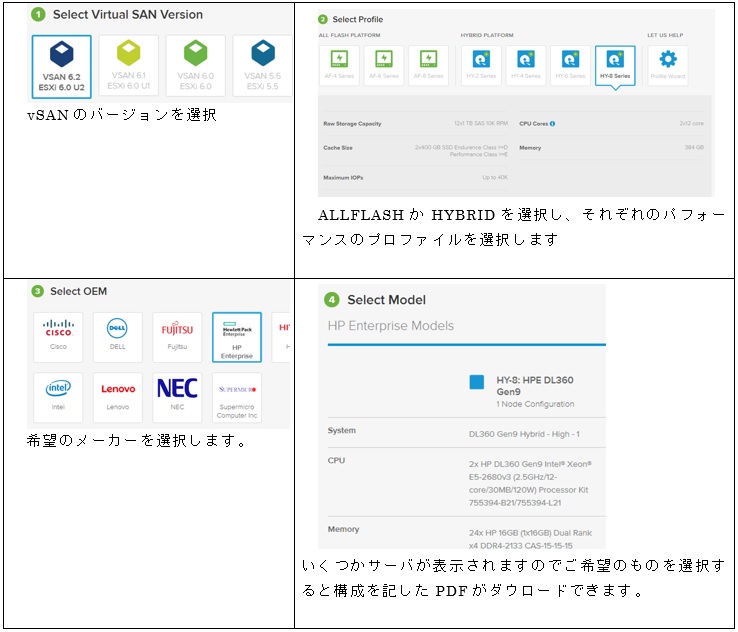Tick the HY-8: HPE DL360 Gen9 model checkbox
Screen dimensions: 738x632
pos(477,382)
